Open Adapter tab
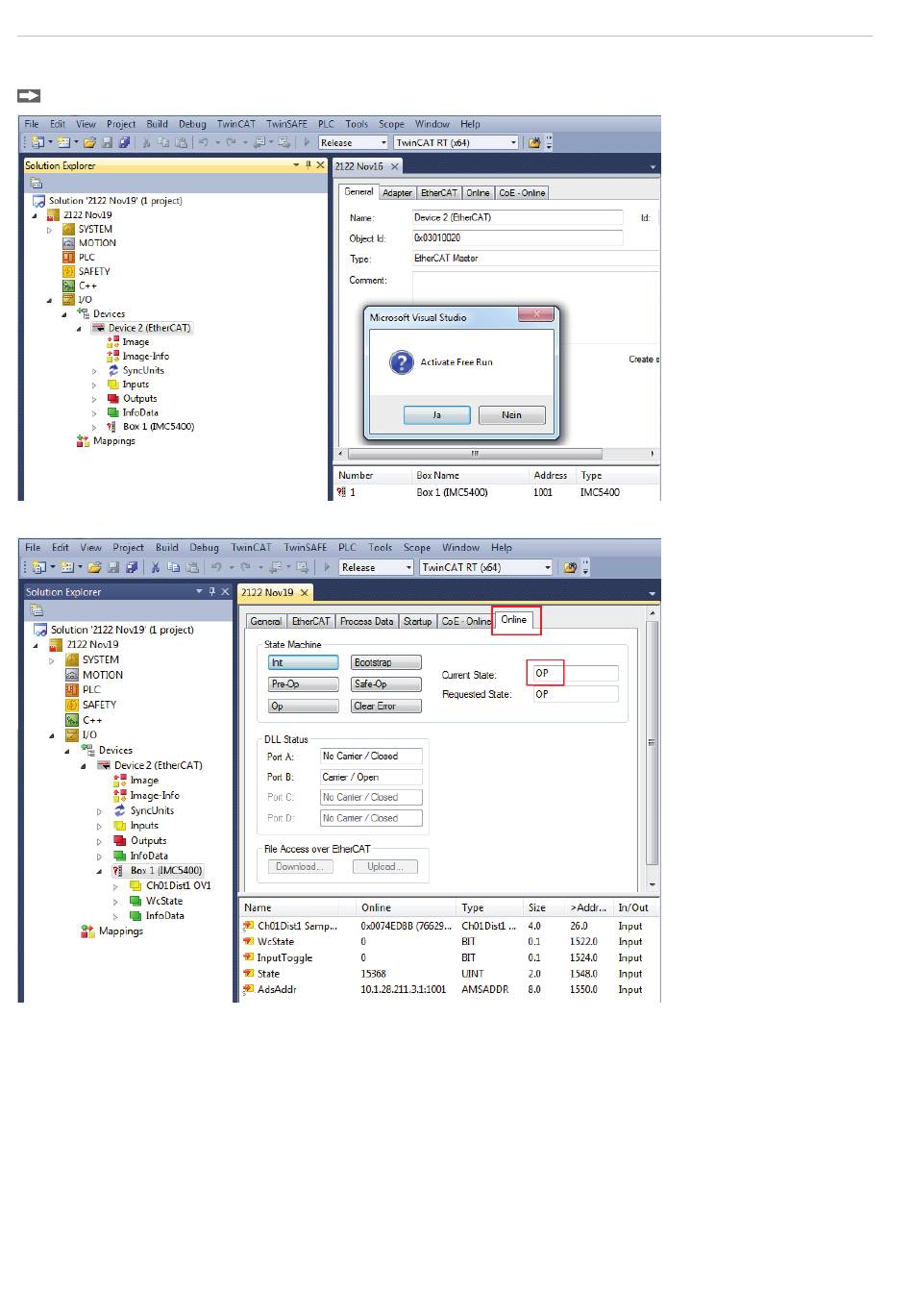 pyautogui.click(x=397, y=193)
